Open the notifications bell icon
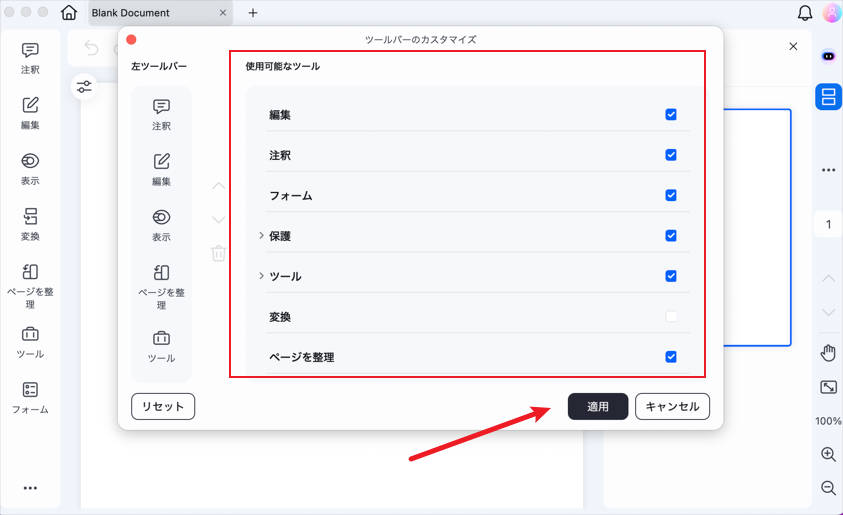This screenshot has height=515, width=843. tap(805, 13)
